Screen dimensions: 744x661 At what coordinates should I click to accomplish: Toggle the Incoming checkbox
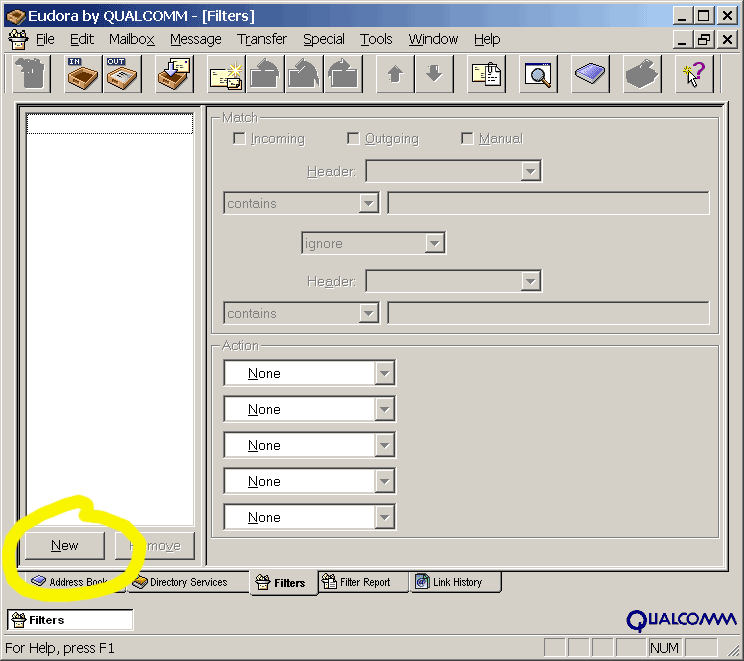[x=239, y=139]
